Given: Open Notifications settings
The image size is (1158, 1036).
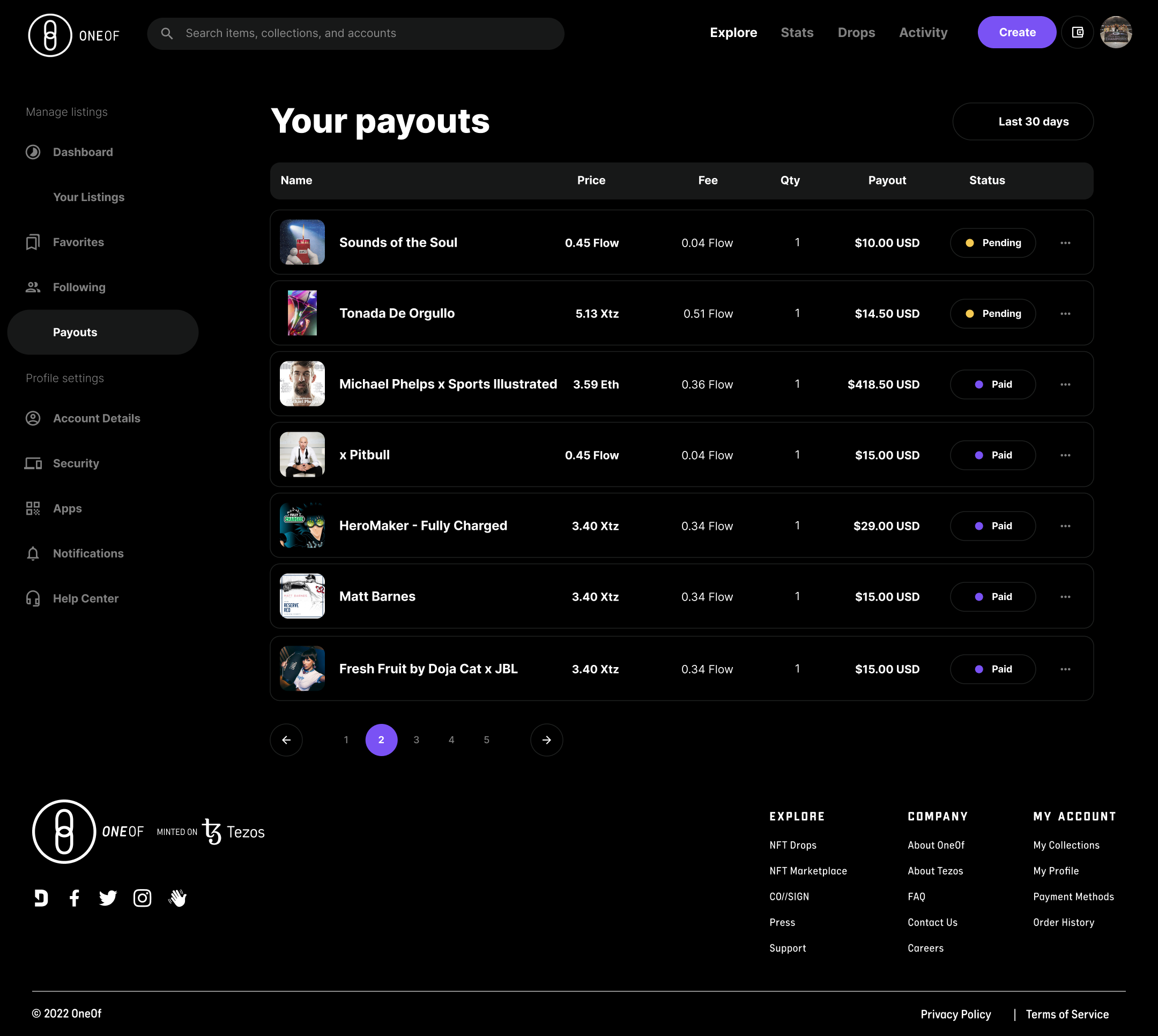Looking at the screenshot, I should (75, 553).
